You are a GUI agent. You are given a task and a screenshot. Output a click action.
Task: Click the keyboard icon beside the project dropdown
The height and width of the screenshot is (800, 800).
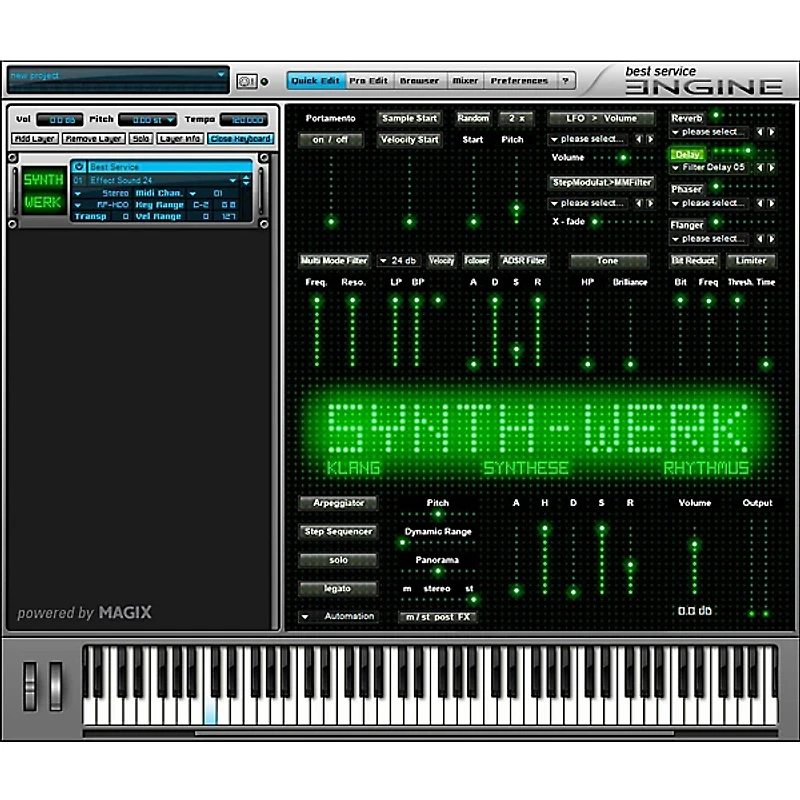(246, 81)
